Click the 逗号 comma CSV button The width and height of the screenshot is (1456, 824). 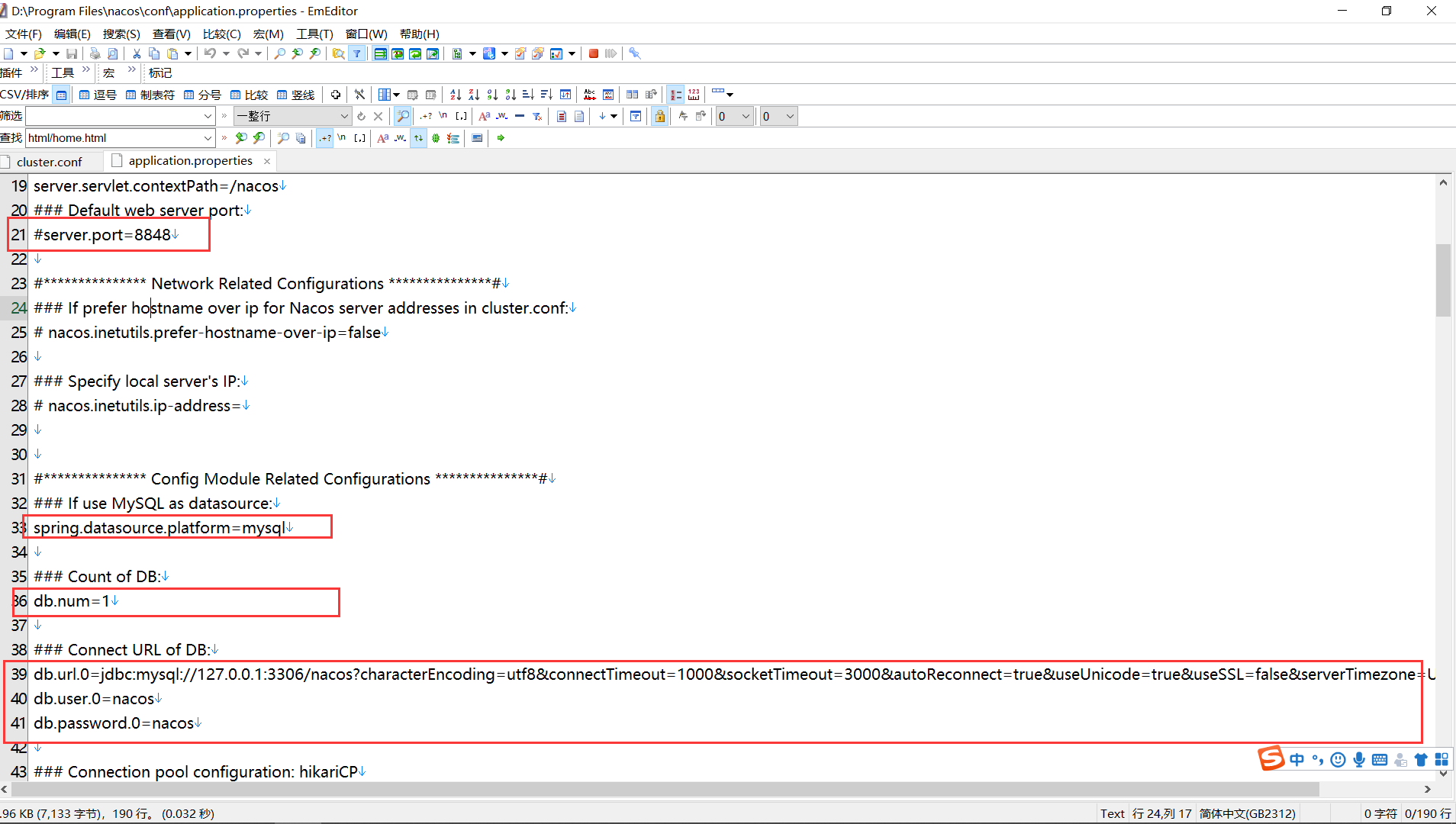point(98,95)
